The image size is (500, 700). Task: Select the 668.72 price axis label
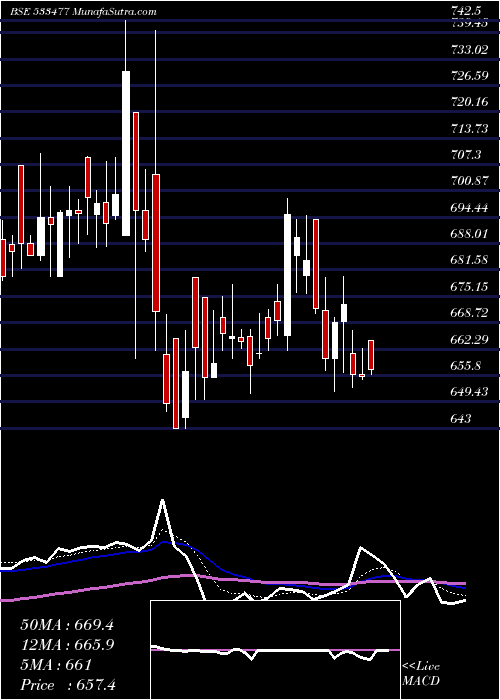click(x=469, y=313)
